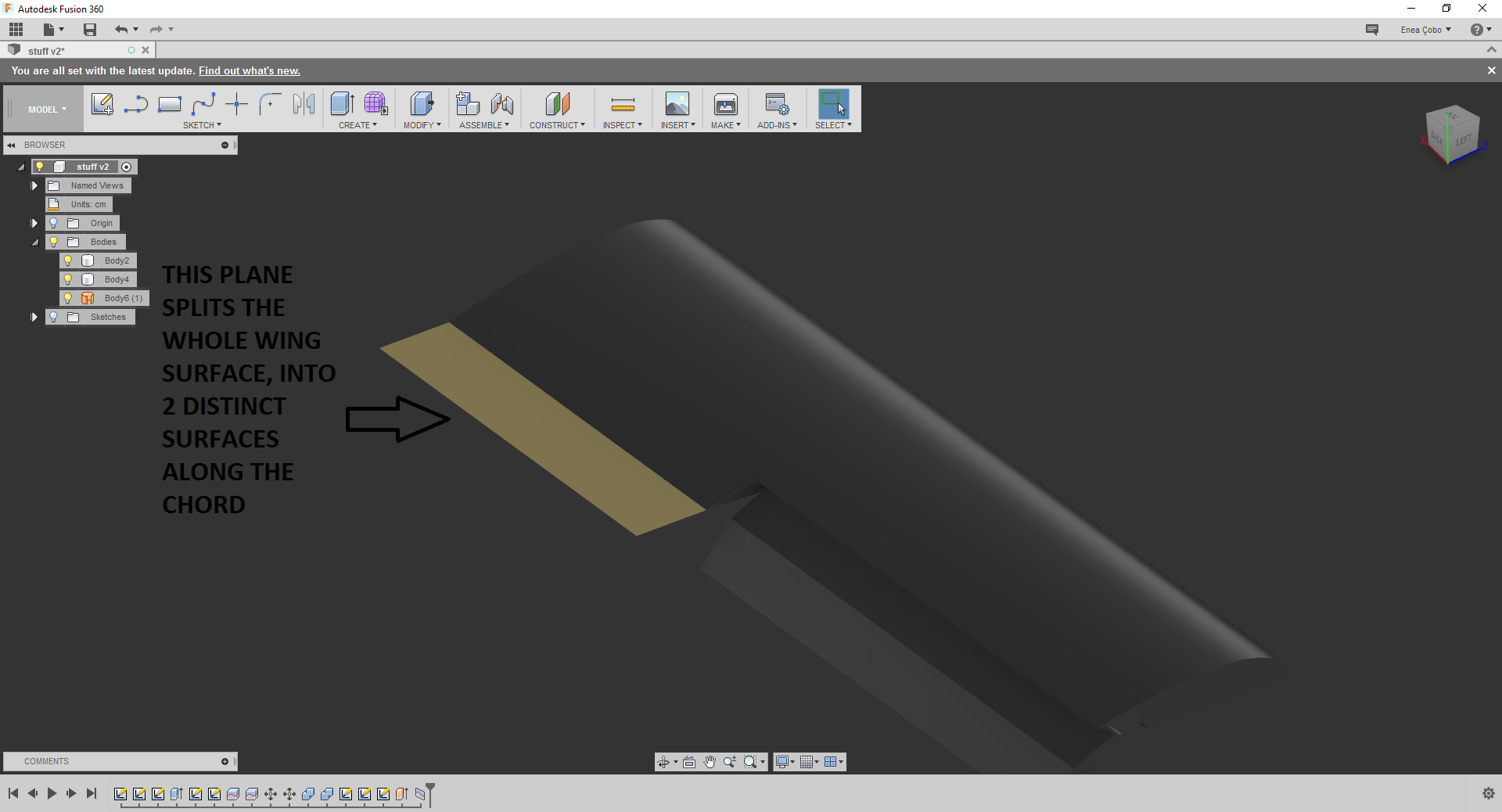Select the sketch Mirror tool
Viewport: 1502px width, 812px height.
coord(304,104)
